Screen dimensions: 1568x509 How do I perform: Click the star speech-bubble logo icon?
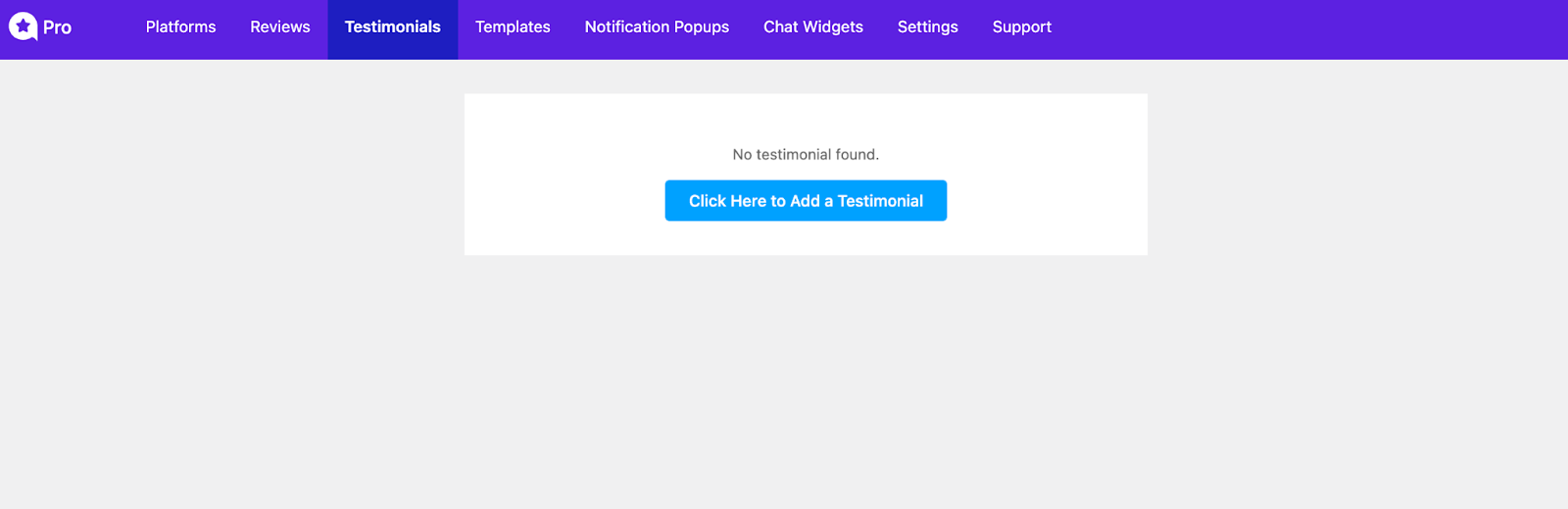pyautogui.click(x=23, y=26)
